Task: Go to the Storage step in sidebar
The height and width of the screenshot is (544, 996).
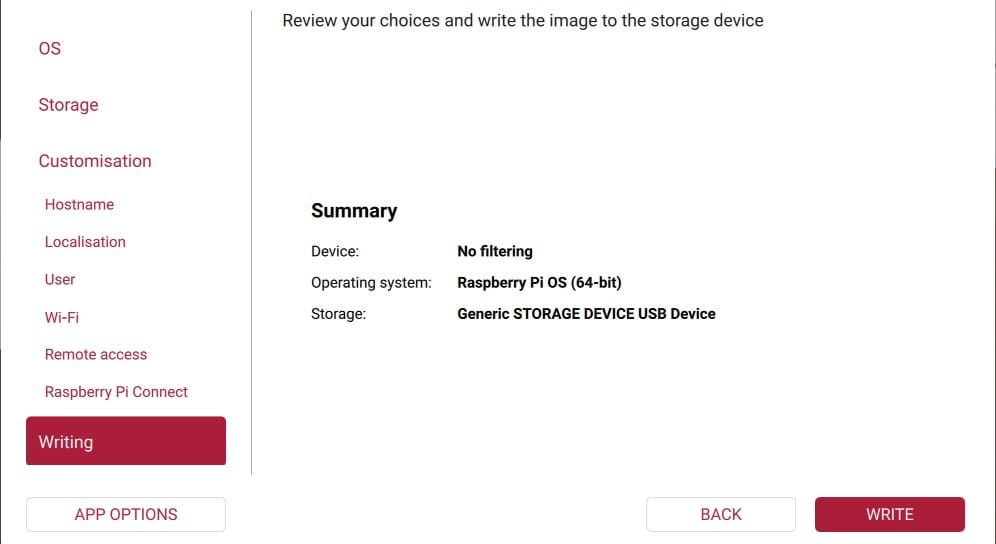Action: click(x=68, y=105)
